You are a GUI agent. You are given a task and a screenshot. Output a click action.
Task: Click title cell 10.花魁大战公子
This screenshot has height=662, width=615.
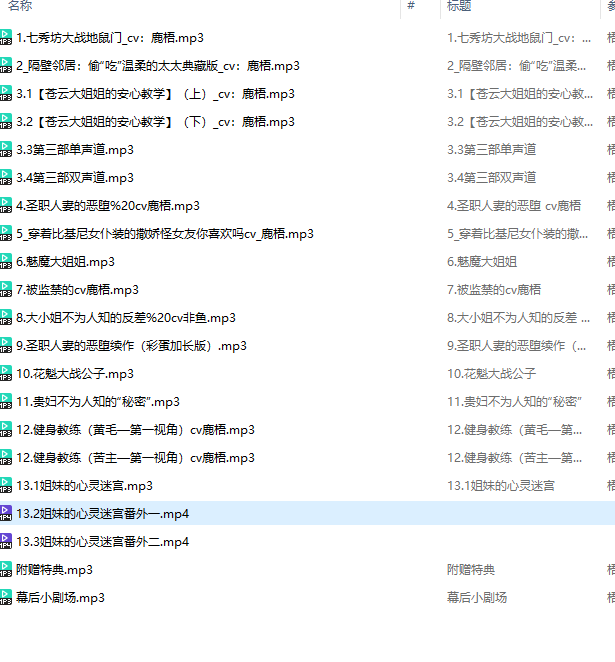[x=492, y=374]
